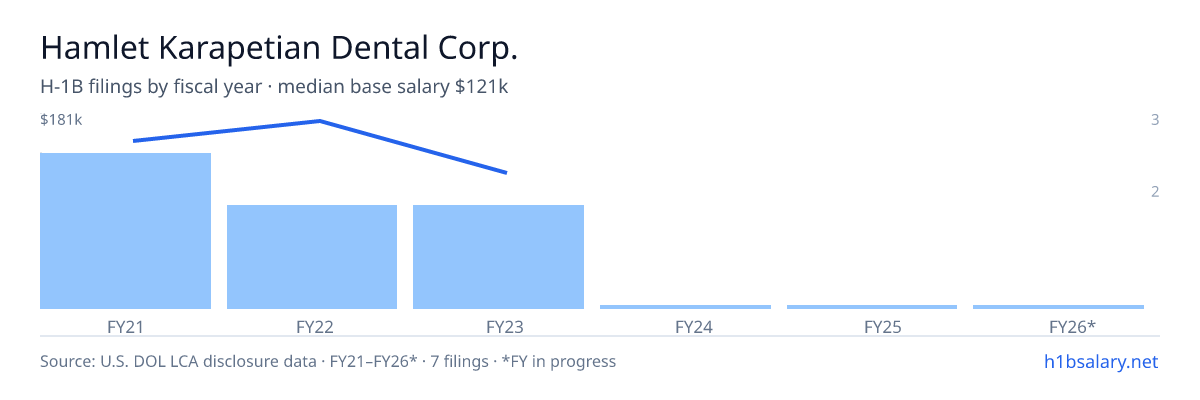Click the FY23 filings bar
Image resolution: width=1200 pixels, height=400 pixels.
pyautogui.click(x=498, y=257)
